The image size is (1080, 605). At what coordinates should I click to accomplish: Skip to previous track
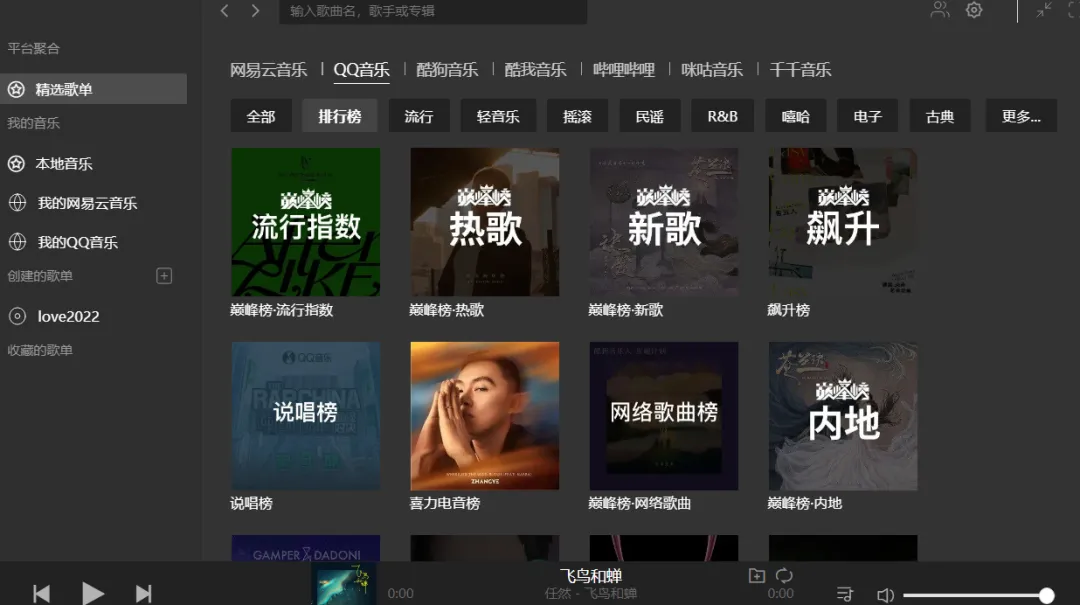click(41, 593)
